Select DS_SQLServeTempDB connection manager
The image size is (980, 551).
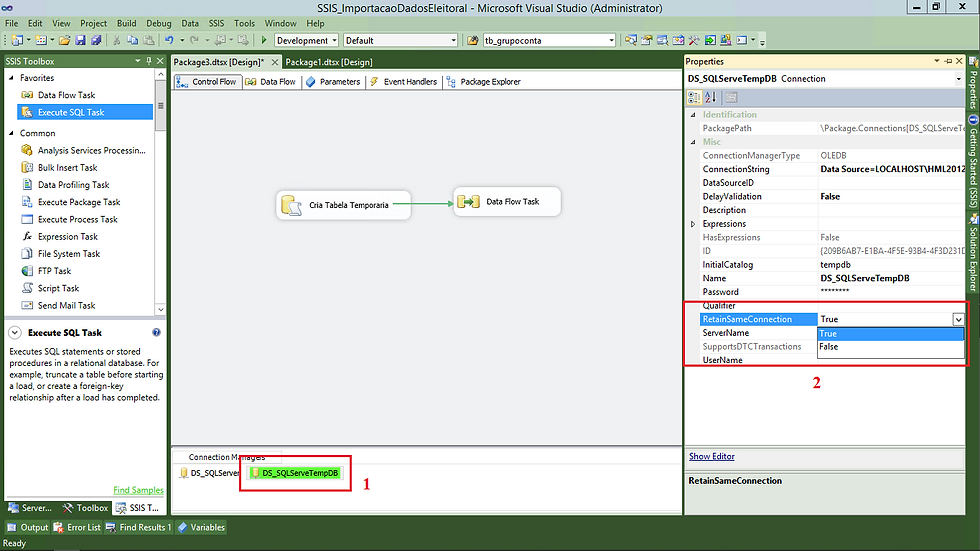coord(295,473)
